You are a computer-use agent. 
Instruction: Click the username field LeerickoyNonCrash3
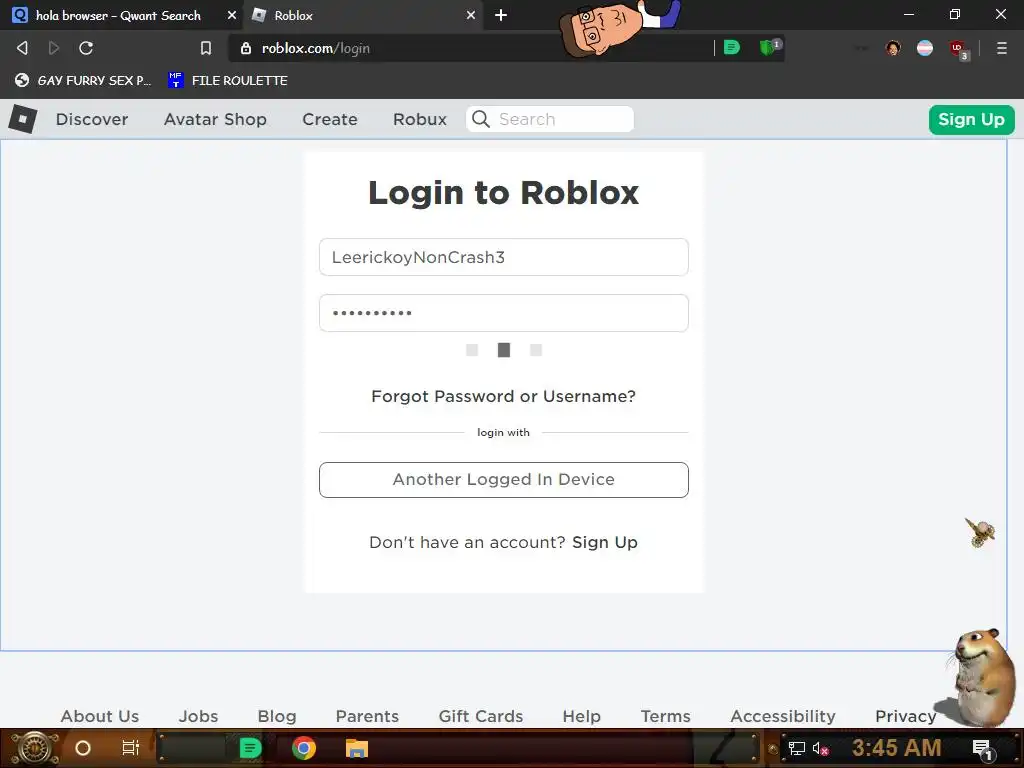click(x=504, y=257)
